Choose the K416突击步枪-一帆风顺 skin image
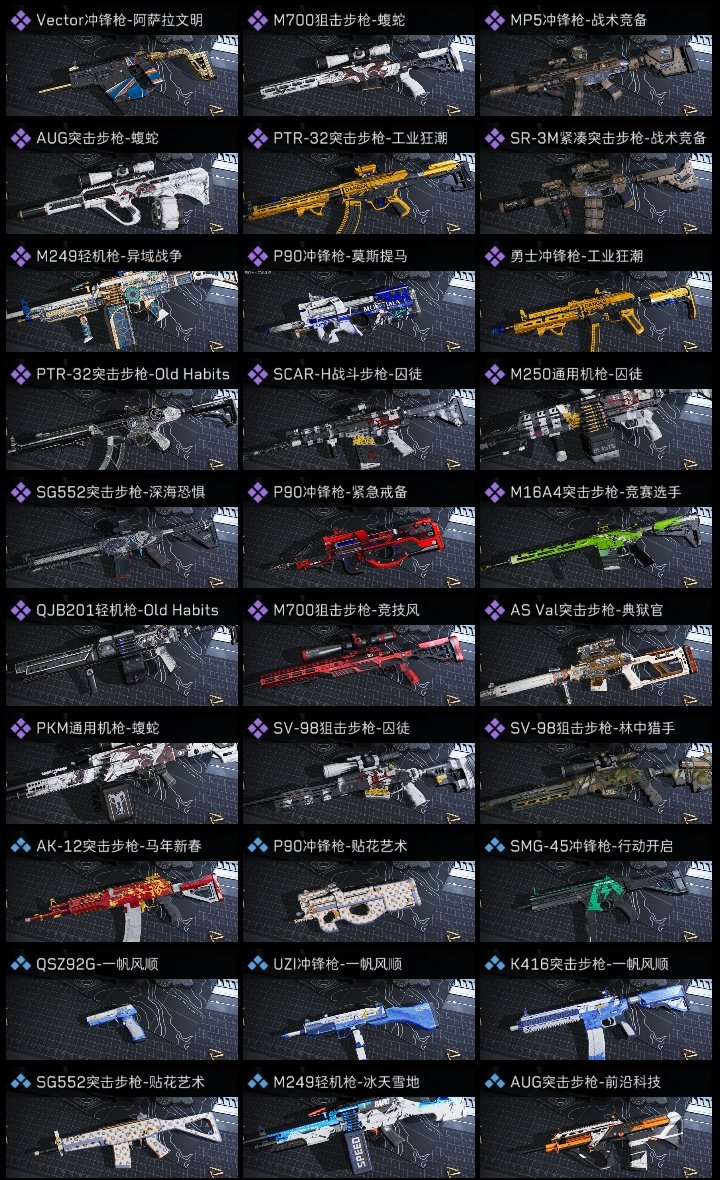720x1180 pixels. [x=596, y=1019]
